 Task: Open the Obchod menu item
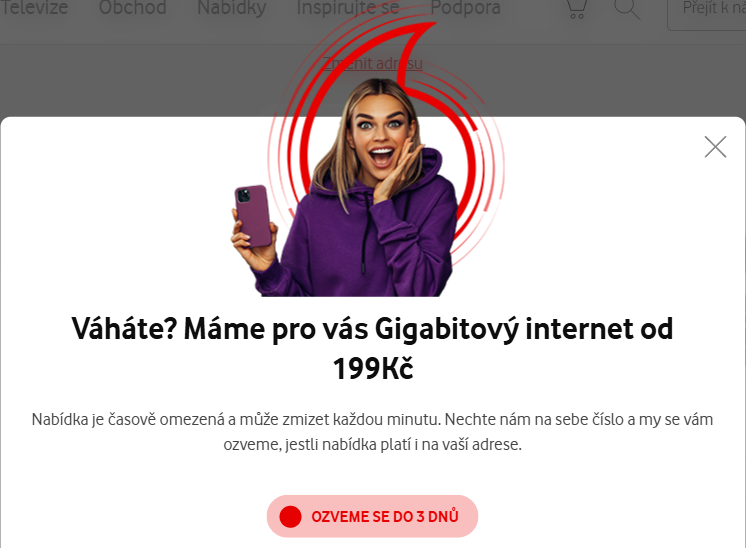click(133, 8)
